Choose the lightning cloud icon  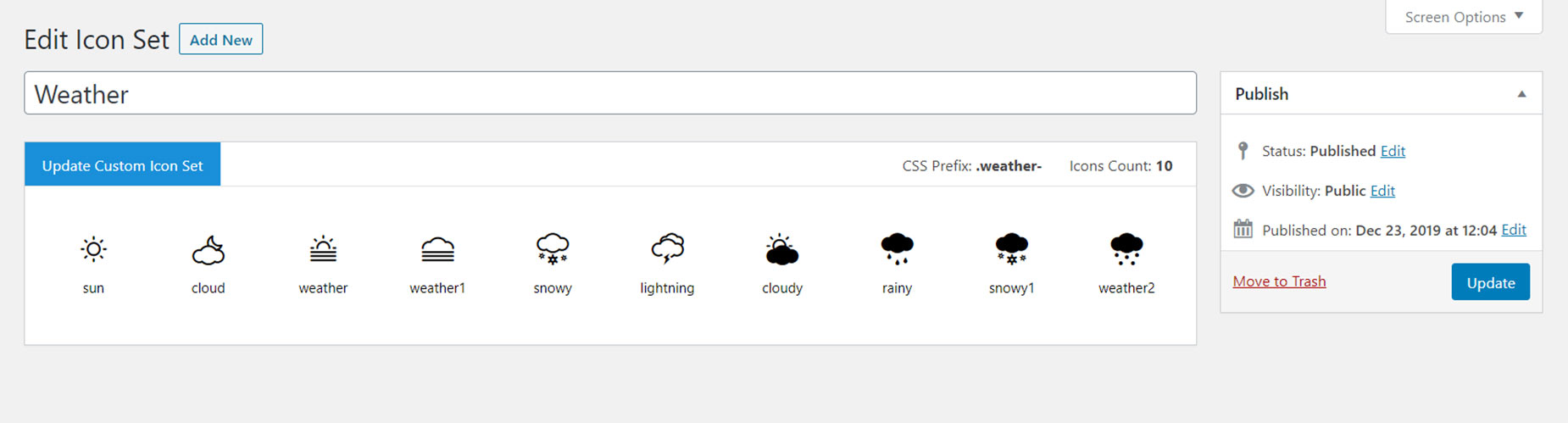(667, 249)
